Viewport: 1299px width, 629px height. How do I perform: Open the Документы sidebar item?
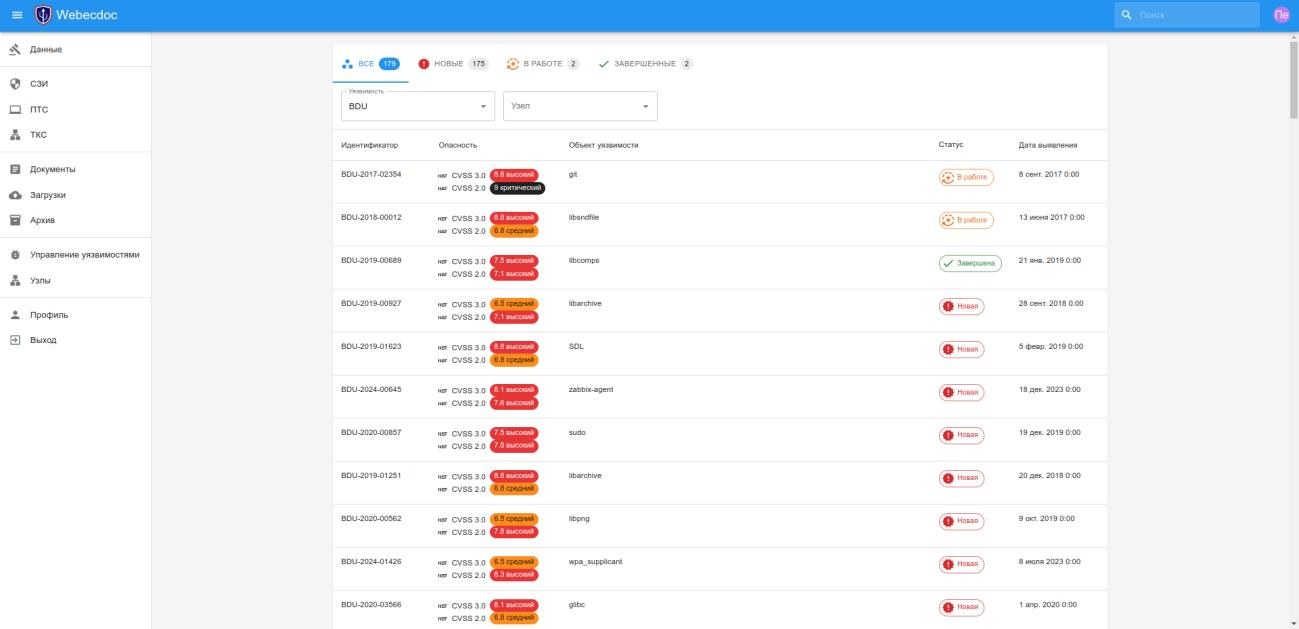pos(75,169)
